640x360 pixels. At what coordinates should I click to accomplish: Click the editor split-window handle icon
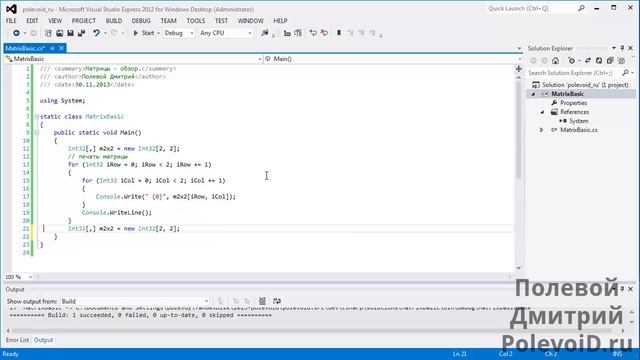pyautogui.click(x=519, y=69)
